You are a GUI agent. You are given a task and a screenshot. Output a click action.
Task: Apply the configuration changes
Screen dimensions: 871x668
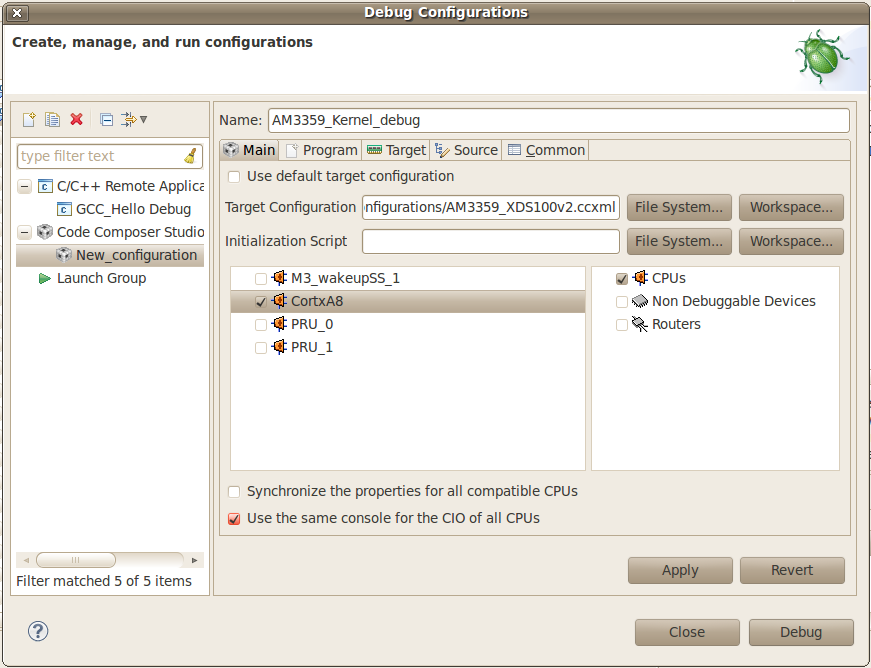(680, 570)
